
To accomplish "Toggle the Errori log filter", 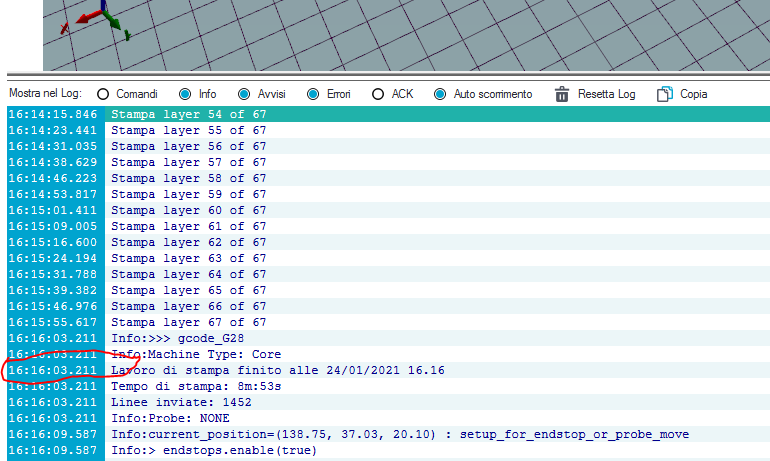I will tap(313, 94).
